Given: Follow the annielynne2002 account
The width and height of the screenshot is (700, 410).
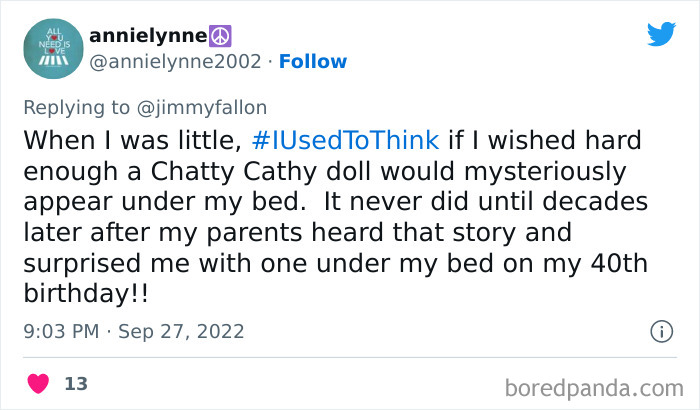Looking at the screenshot, I should click(x=313, y=62).
